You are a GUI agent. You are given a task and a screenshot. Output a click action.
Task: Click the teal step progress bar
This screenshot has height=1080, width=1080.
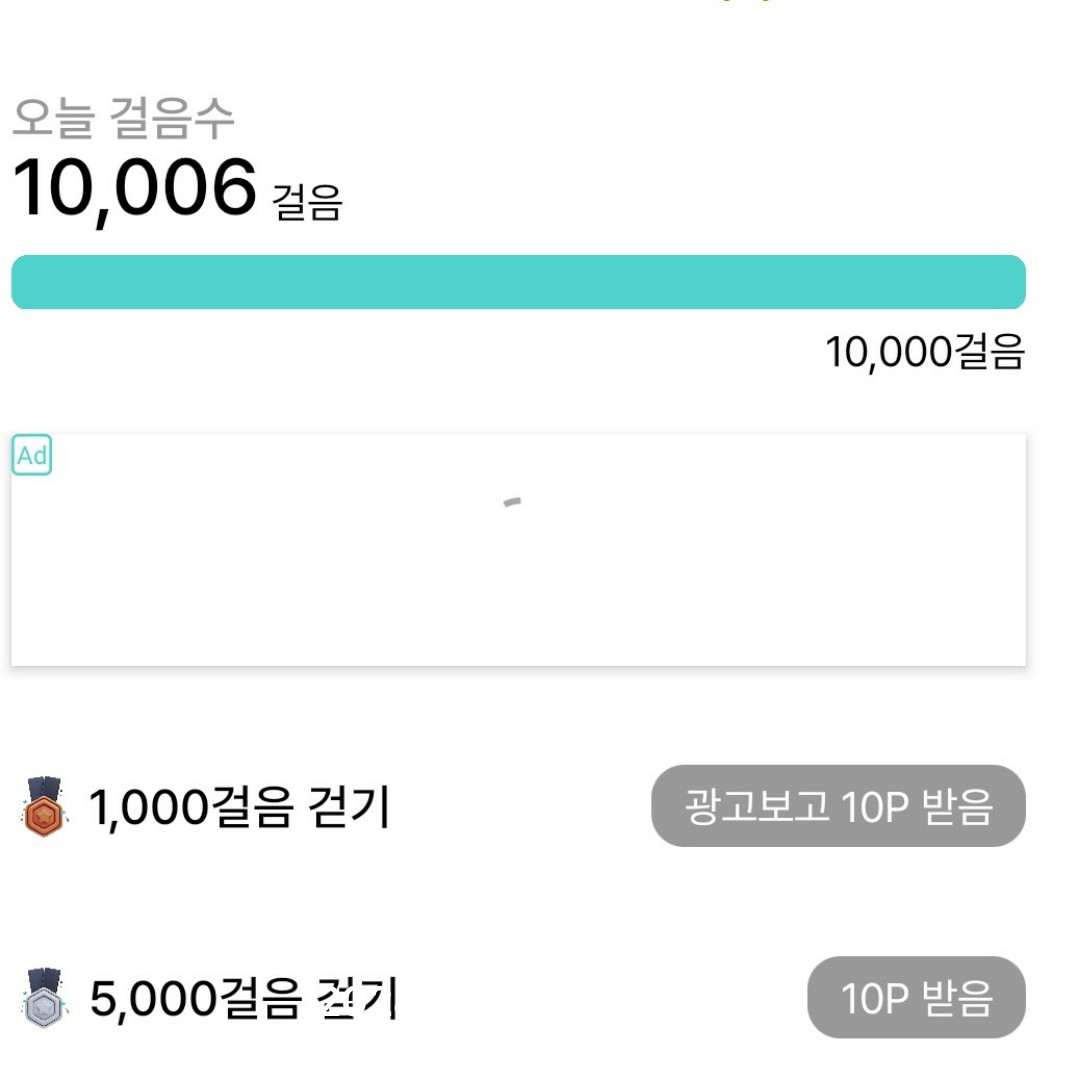pos(518,282)
